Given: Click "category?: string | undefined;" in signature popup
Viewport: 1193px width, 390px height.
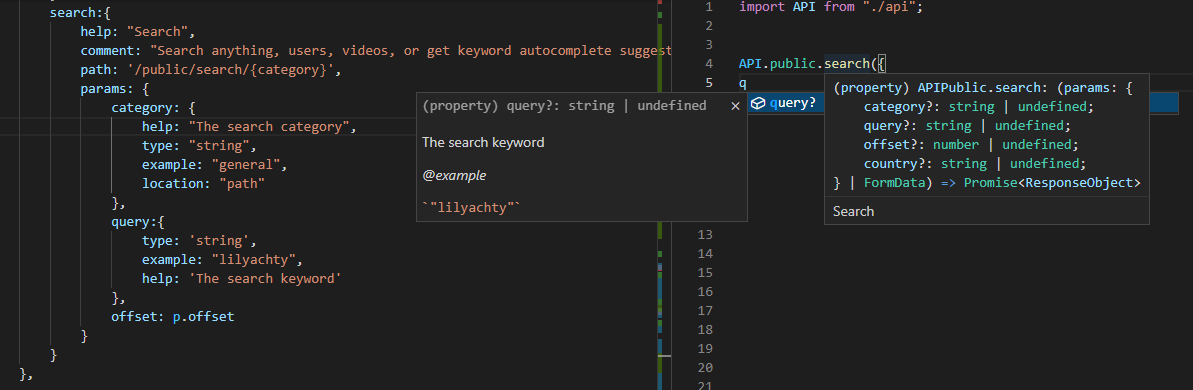Looking at the screenshot, I should pos(978,107).
